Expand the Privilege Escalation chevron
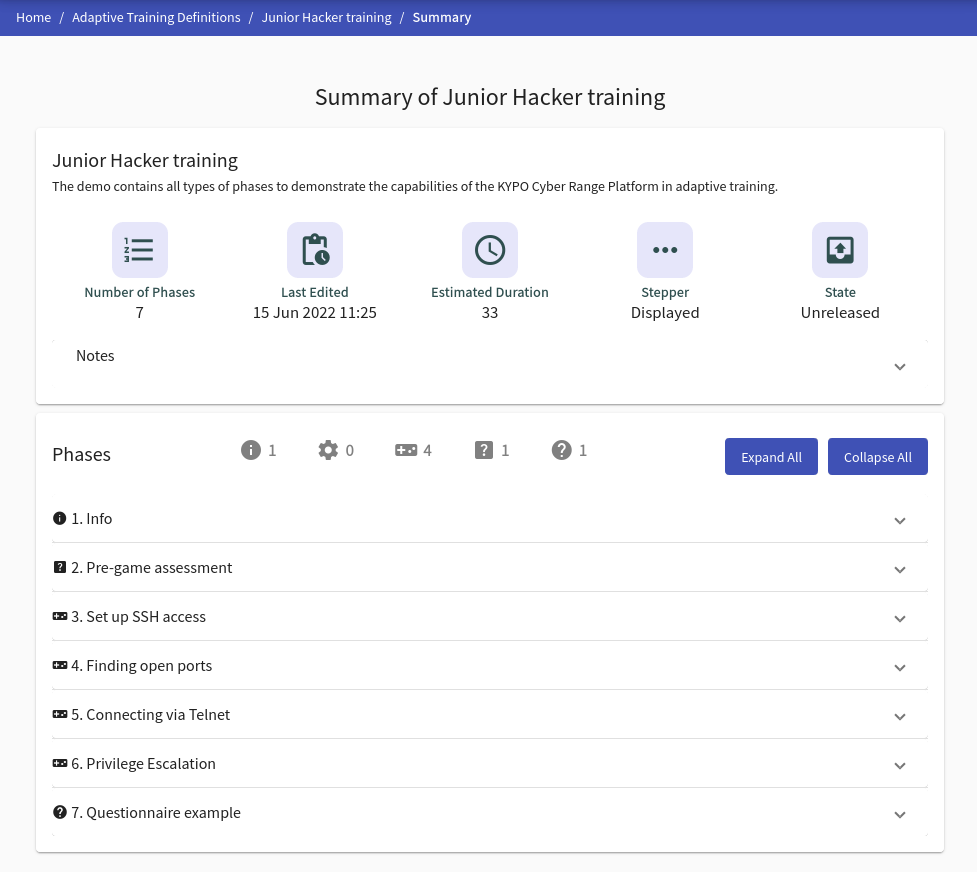 [x=900, y=765]
